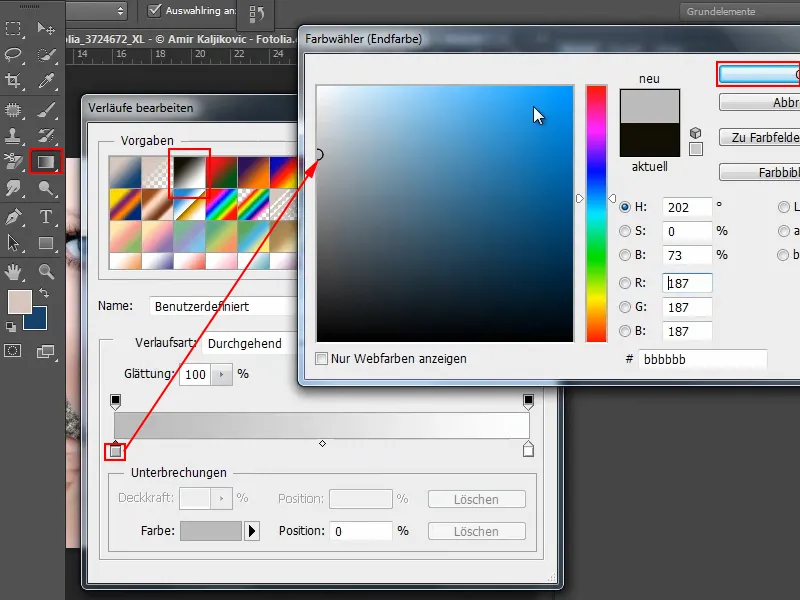800x600 pixels.
Task: Click Zu Farbfeldern hinzufügen button
Action: [x=760, y=138]
